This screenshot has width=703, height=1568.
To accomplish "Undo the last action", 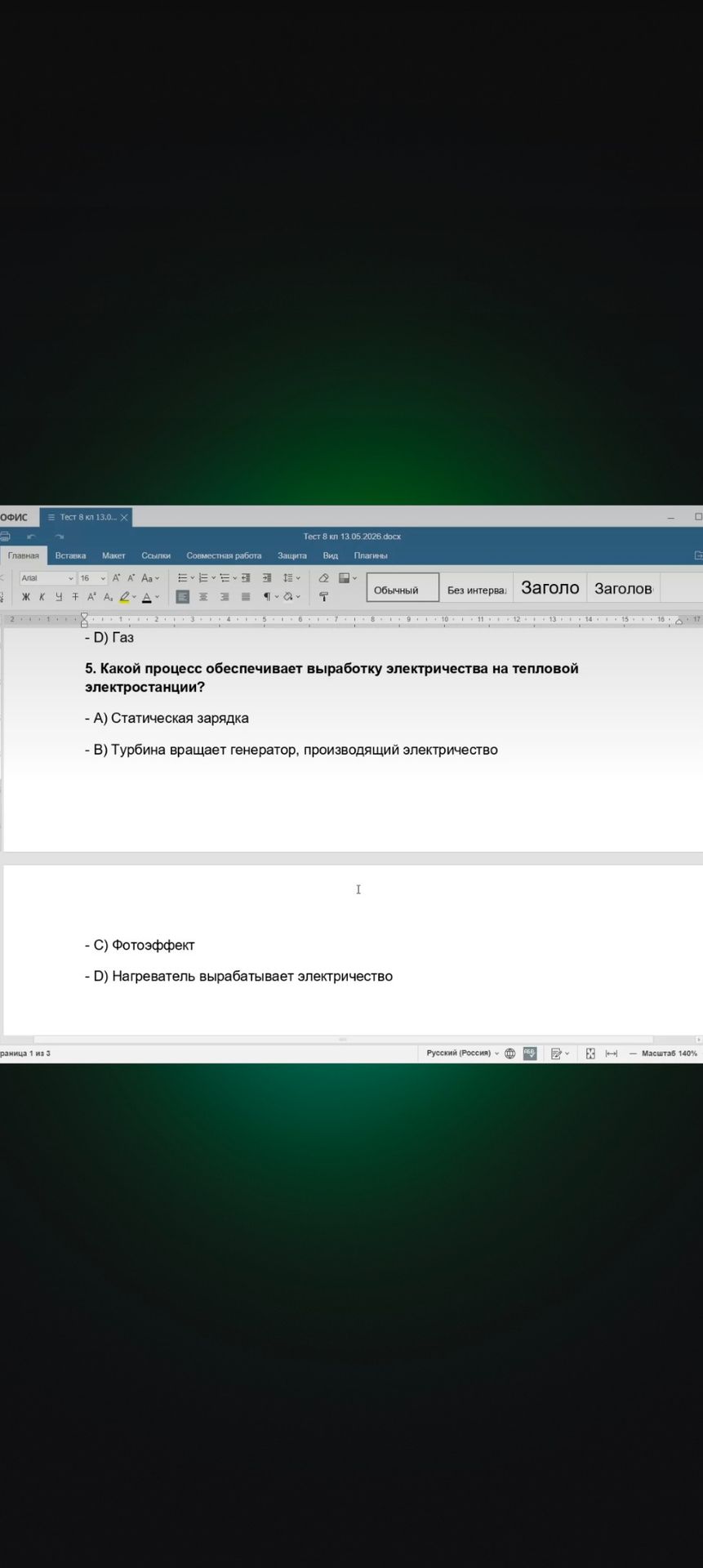I will click(32, 537).
